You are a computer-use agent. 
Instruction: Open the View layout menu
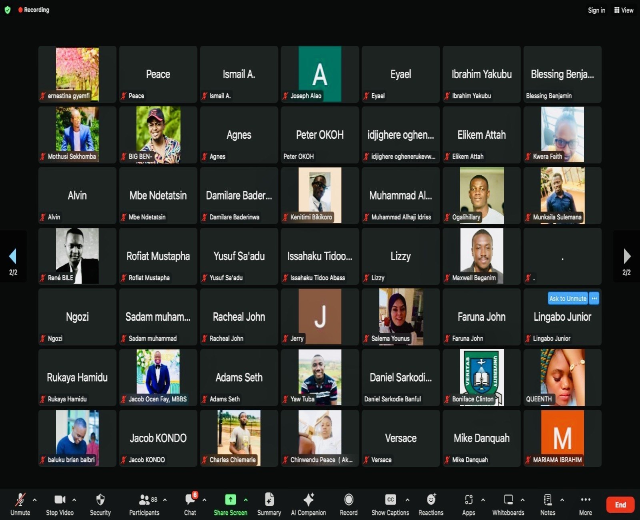pyautogui.click(x=626, y=10)
